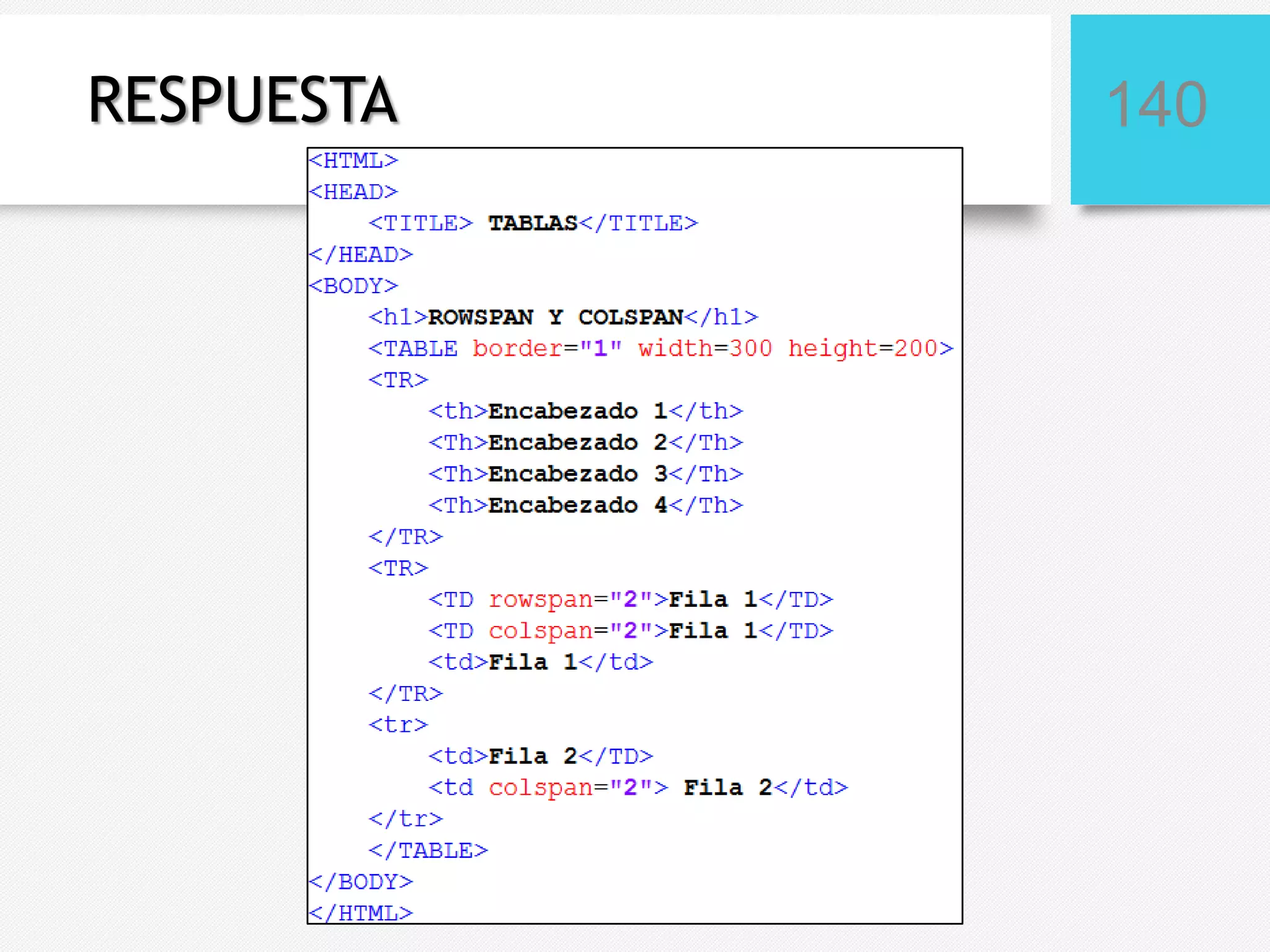1270x952 pixels.
Task: Click the slide number 140
Action: pos(1157,105)
